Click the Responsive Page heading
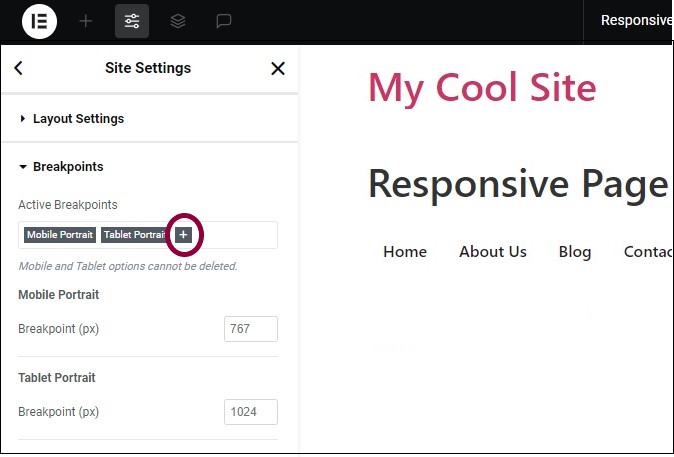 (x=518, y=185)
